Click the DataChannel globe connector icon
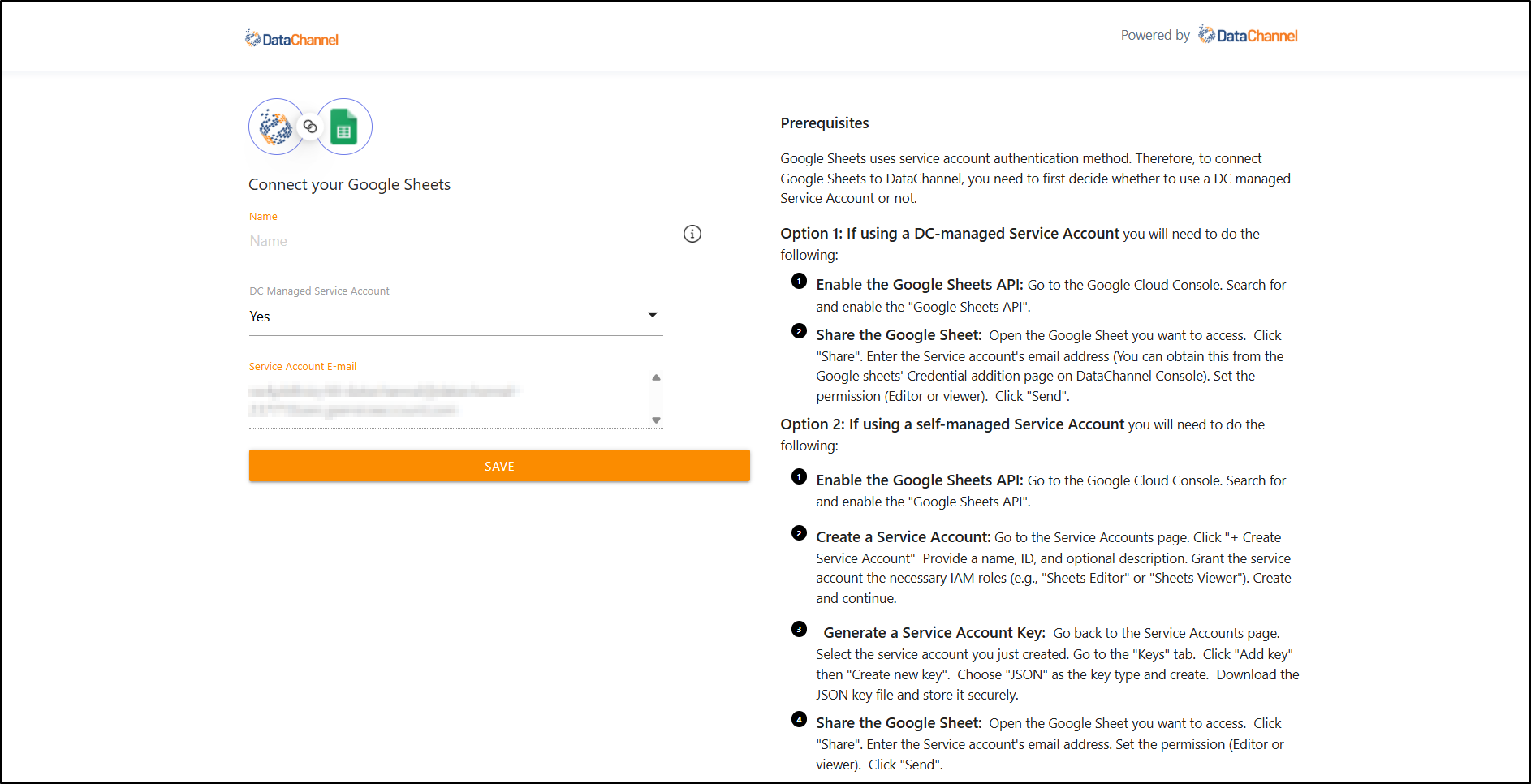The height and width of the screenshot is (784, 1531). tap(276, 127)
